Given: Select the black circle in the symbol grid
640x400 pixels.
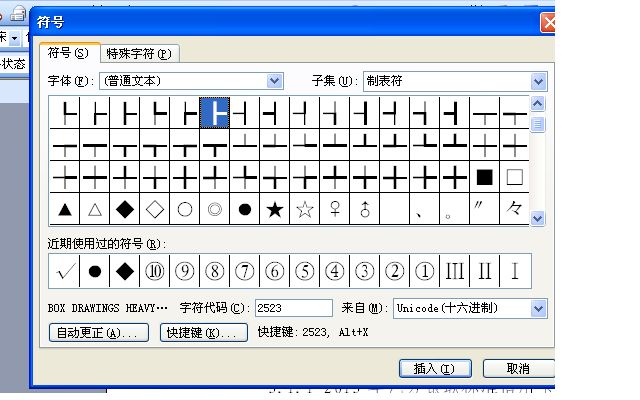Looking at the screenshot, I should pos(245,209).
